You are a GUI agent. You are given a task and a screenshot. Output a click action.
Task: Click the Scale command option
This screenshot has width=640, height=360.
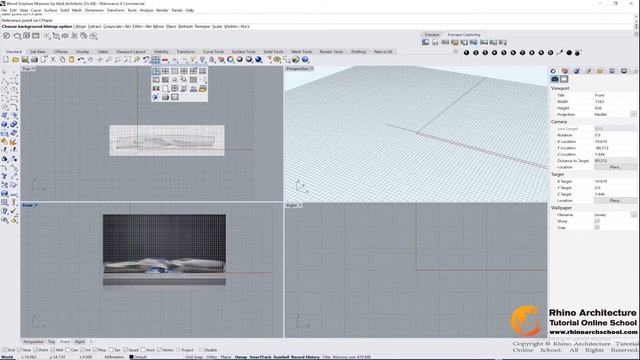point(217,27)
